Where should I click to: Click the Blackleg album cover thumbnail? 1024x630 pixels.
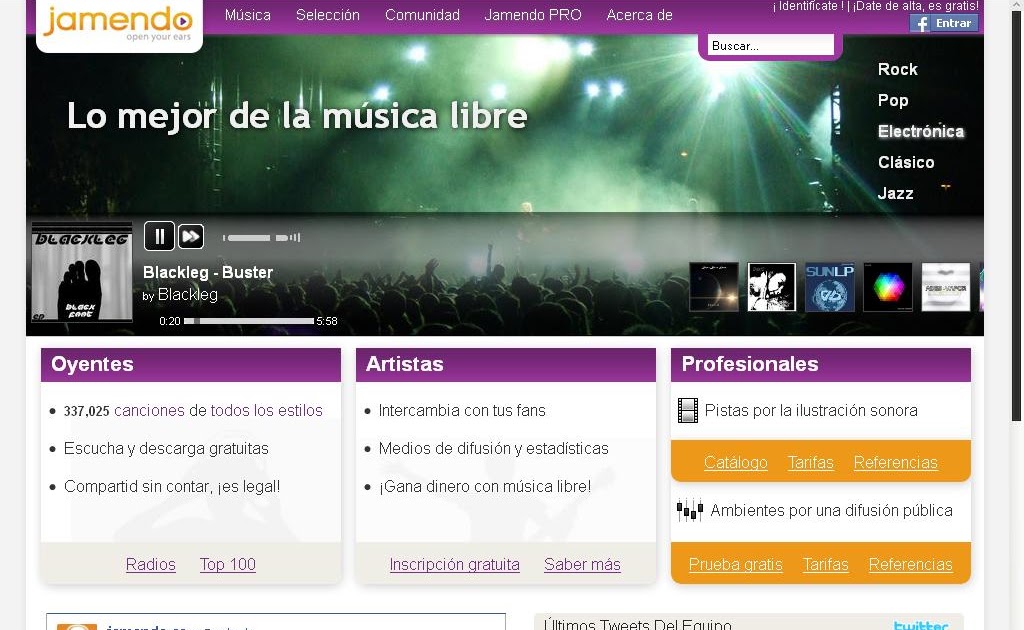tap(82, 273)
